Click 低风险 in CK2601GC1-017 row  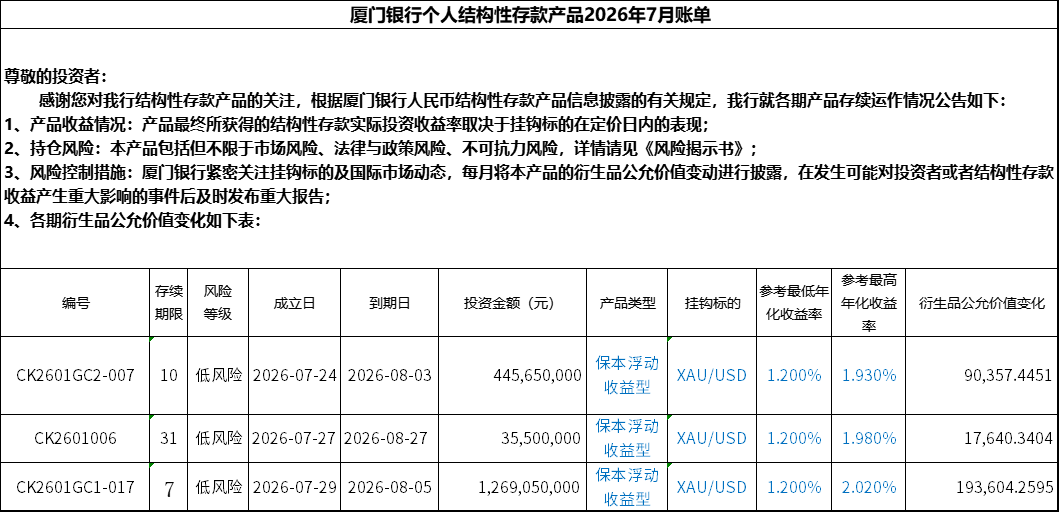pyautogui.click(x=218, y=487)
